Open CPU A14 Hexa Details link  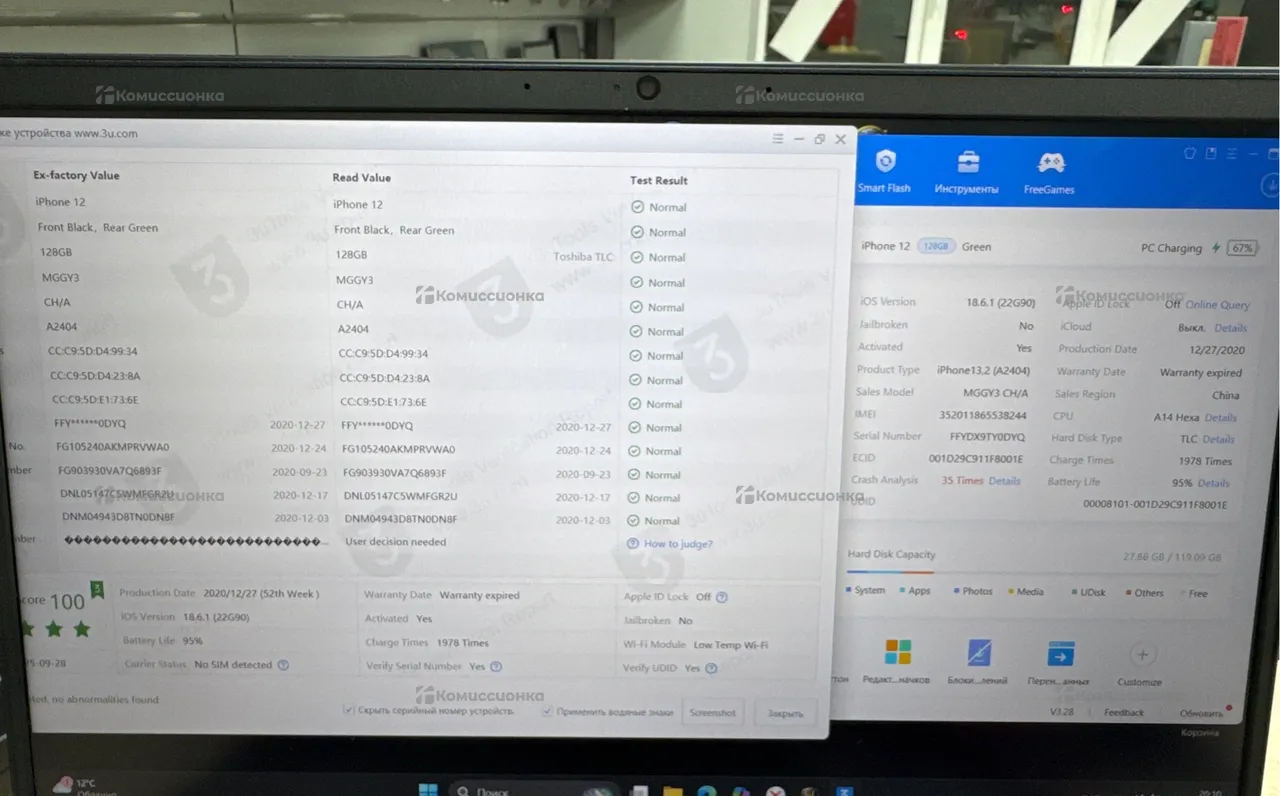click(x=1221, y=418)
